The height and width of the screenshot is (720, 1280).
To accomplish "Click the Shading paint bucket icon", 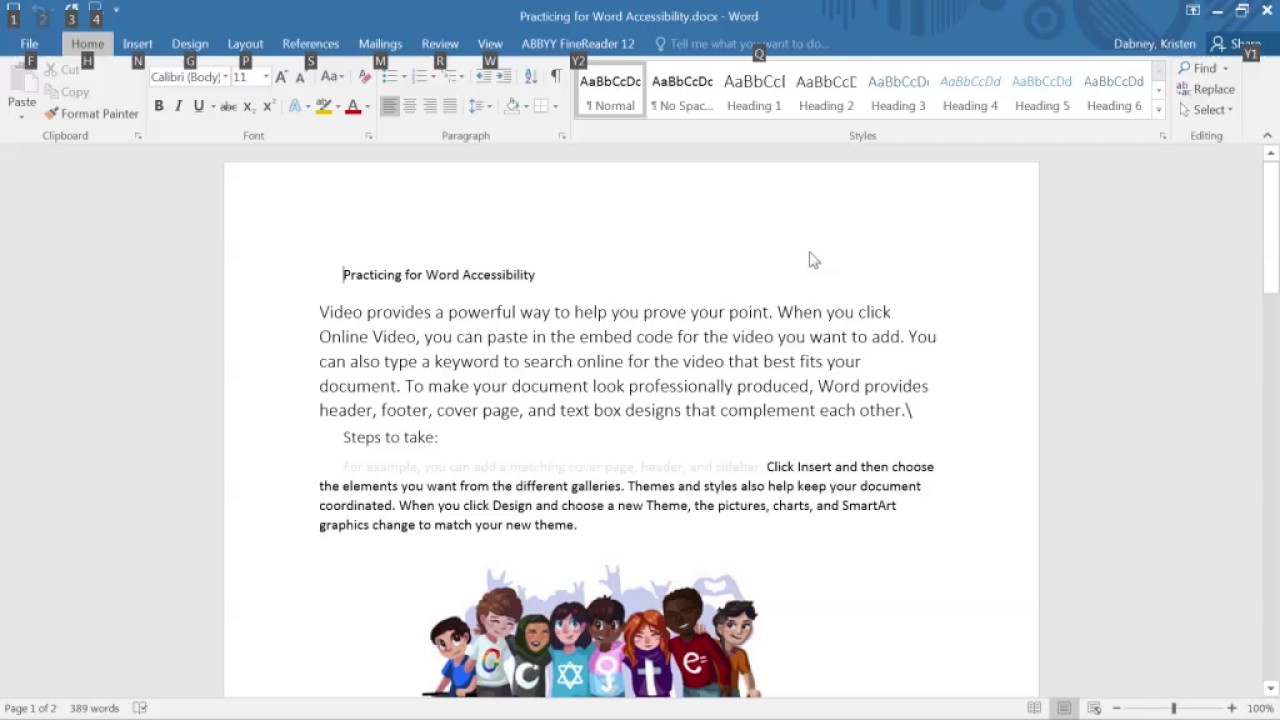I will [x=512, y=106].
